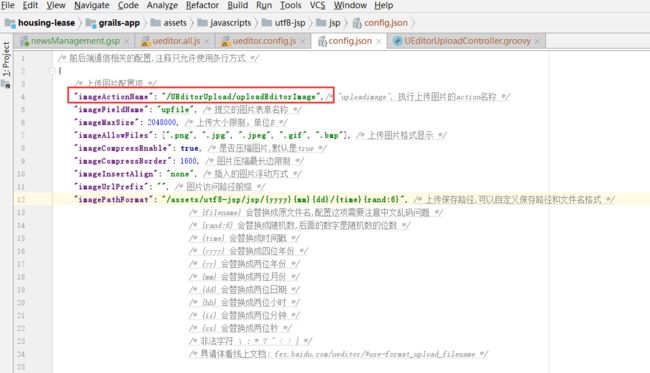The height and width of the screenshot is (373, 650).
Task: Click the imageMaxSize value 2048000
Action: coord(162,122)
